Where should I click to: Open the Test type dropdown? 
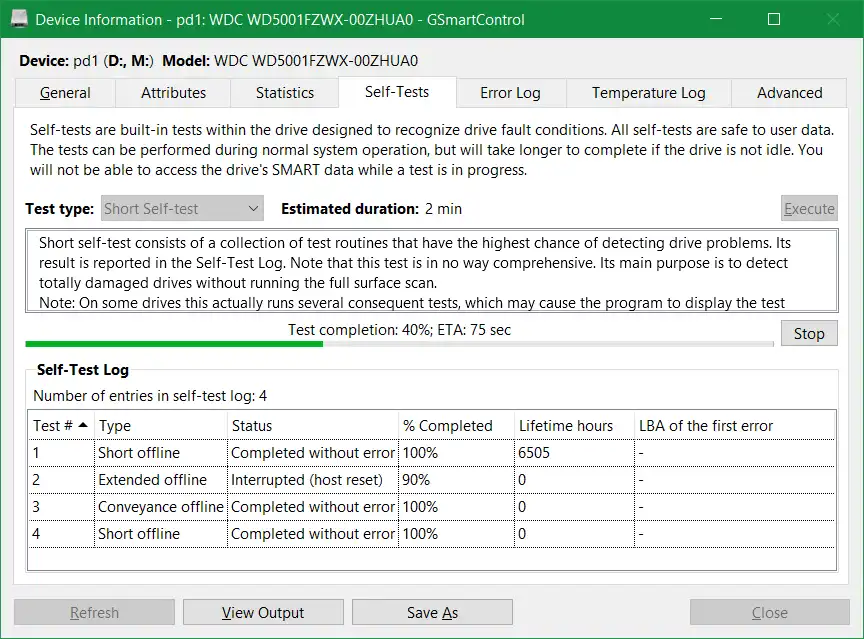point(181,208)
